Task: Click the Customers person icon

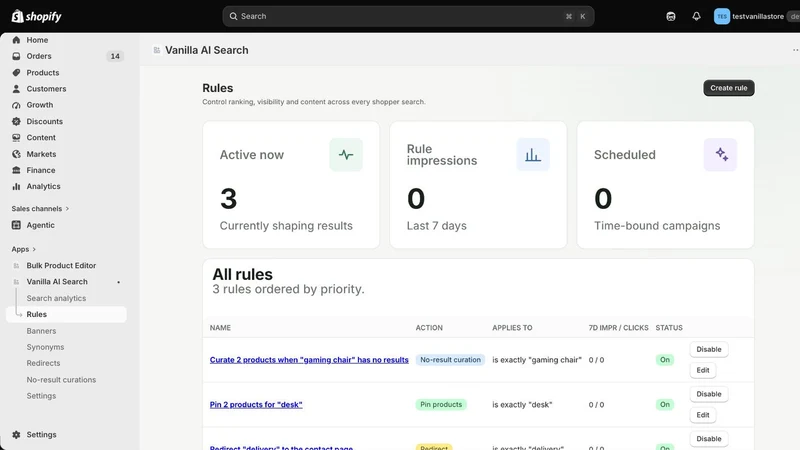Action: pos(16,89)
